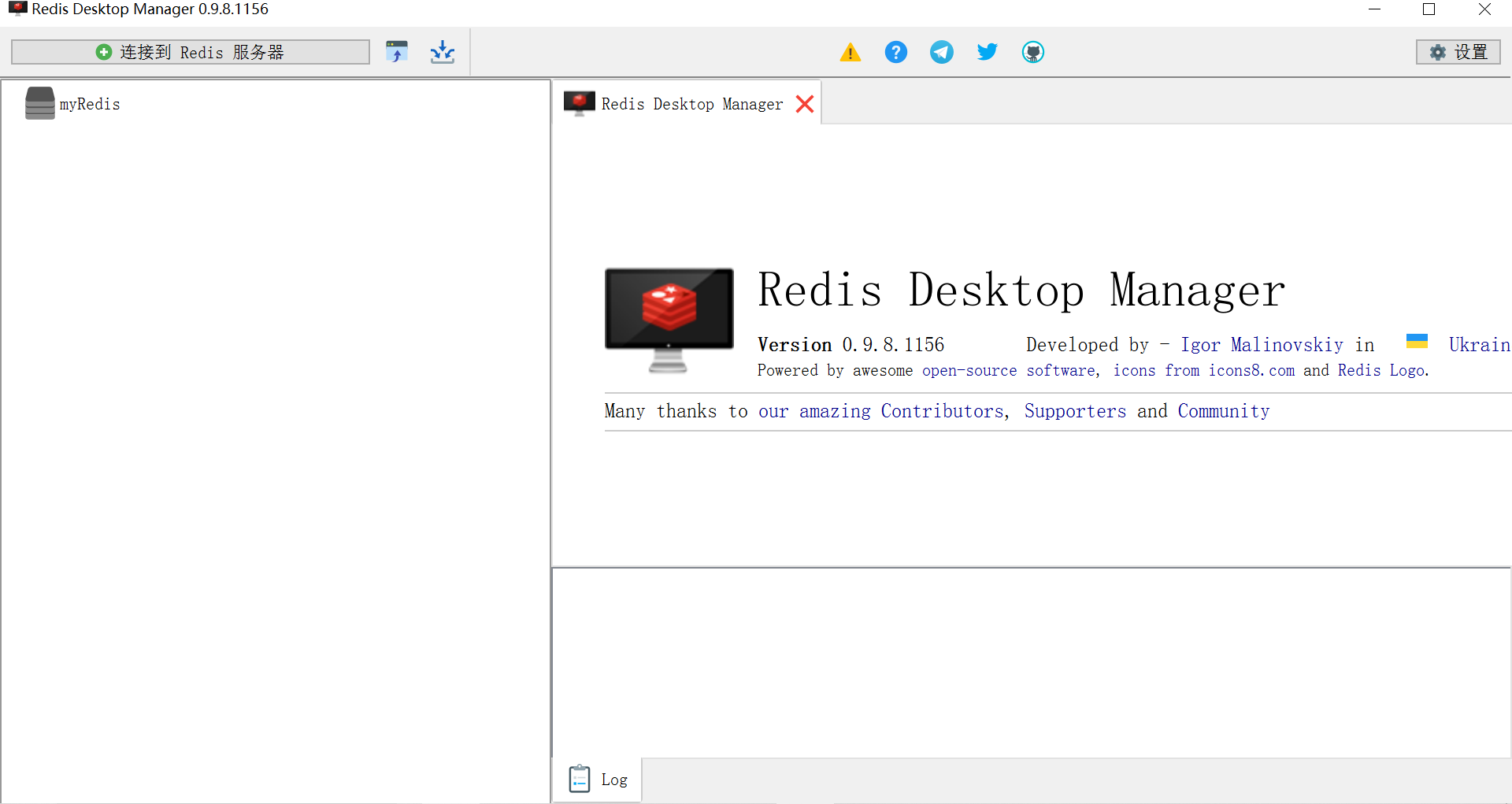1512x804 pixels.
Task: Click the large Redis monitor logo
Action: pos(669,320)
